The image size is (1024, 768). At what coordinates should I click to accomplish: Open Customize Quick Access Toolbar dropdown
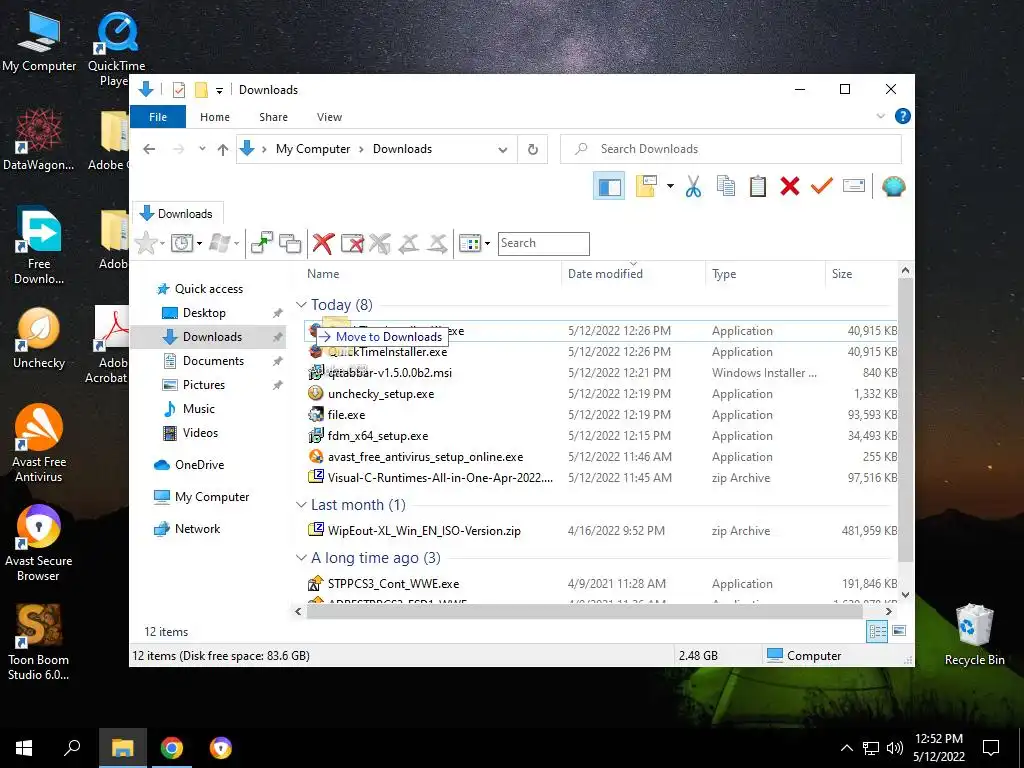coord(219,91)
